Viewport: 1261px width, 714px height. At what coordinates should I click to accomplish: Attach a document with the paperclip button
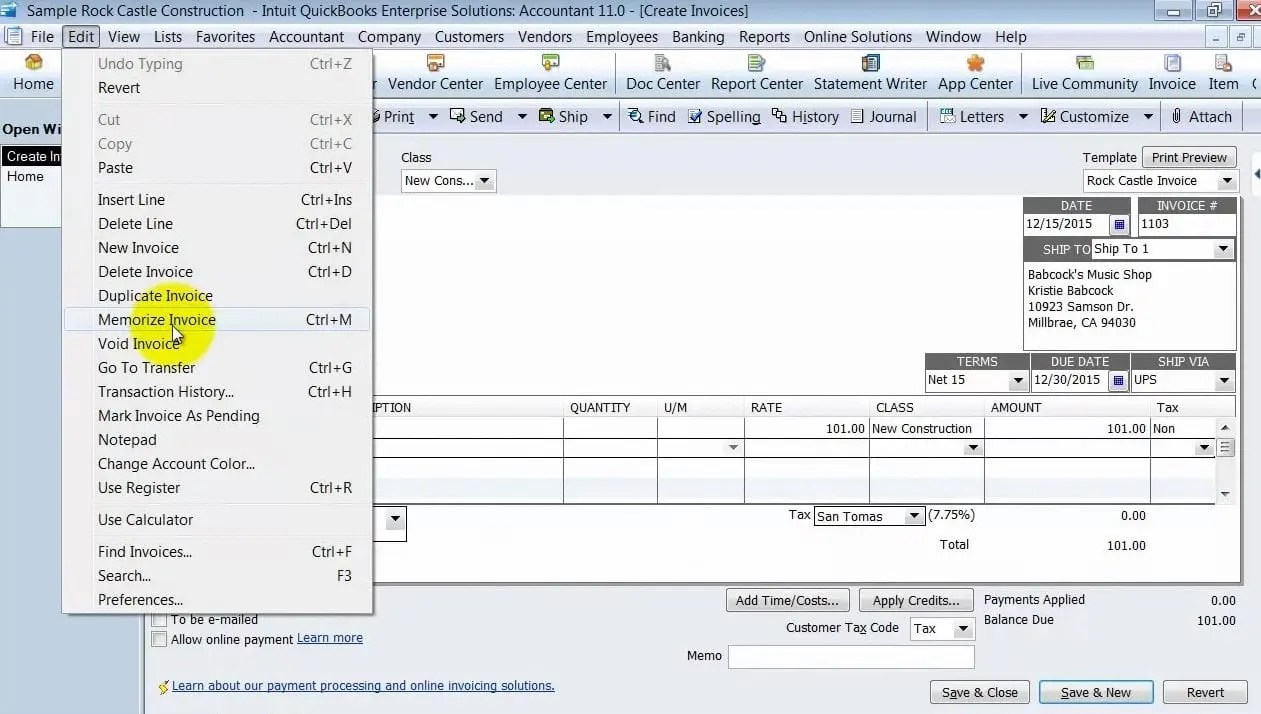[x=1201, y=117]
